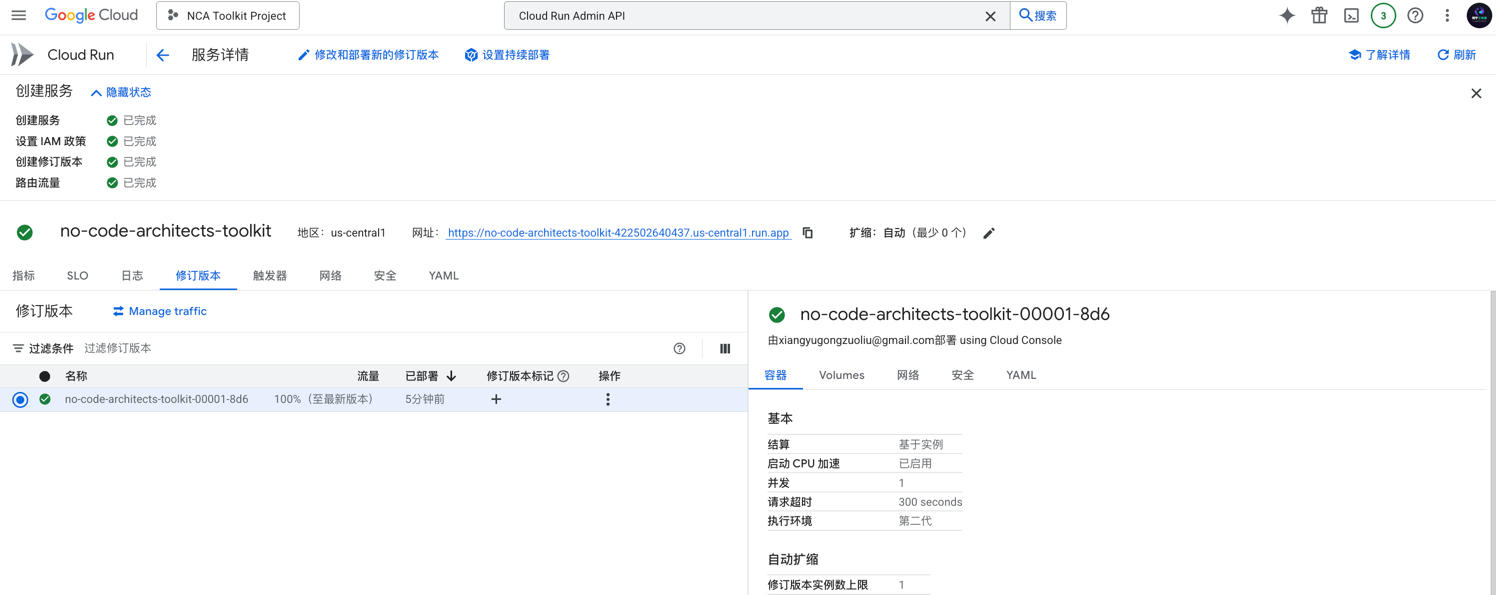
Task: Open the Cloud Shell terminal
Action: click(1351, 16)
